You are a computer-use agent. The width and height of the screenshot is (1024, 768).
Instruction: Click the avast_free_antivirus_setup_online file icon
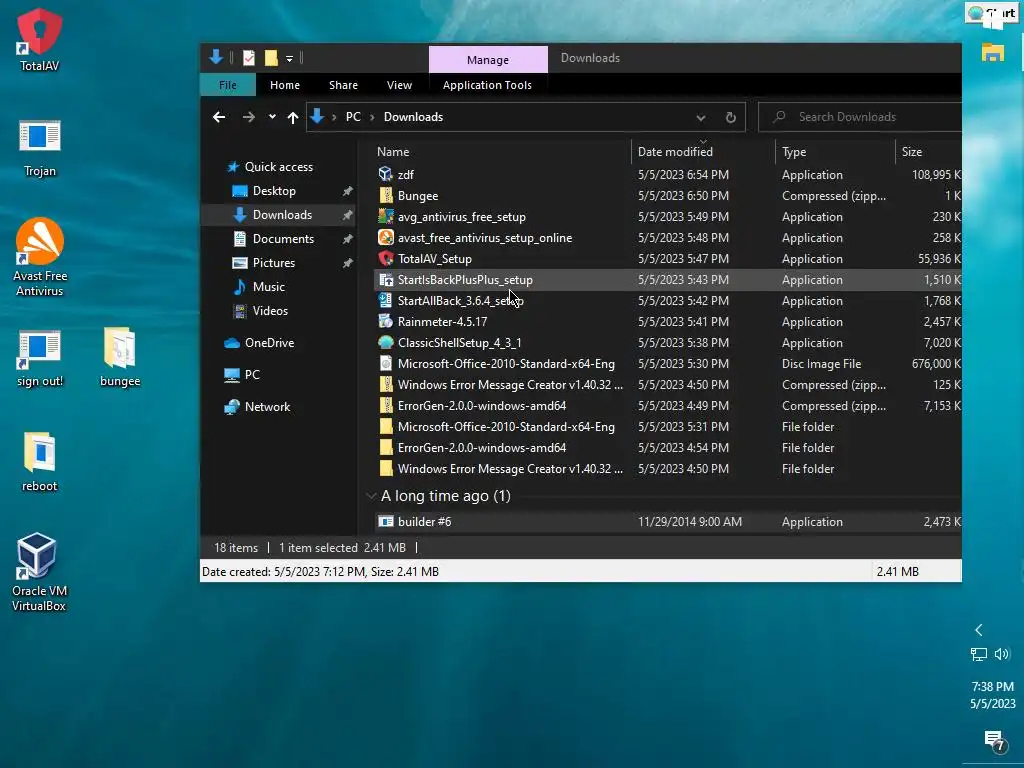coord(385,237)
